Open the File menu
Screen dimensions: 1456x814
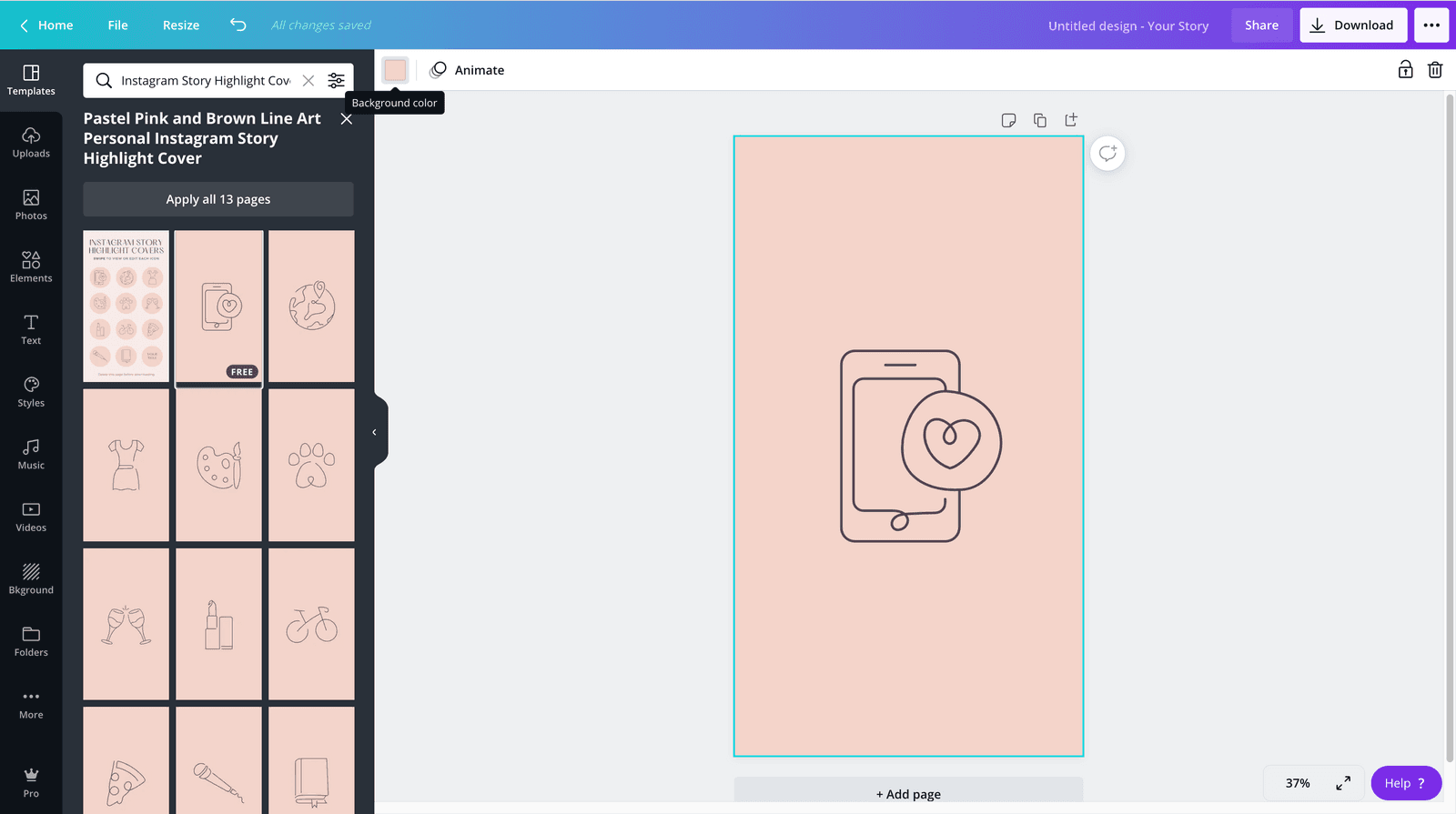tap(117, 25)
